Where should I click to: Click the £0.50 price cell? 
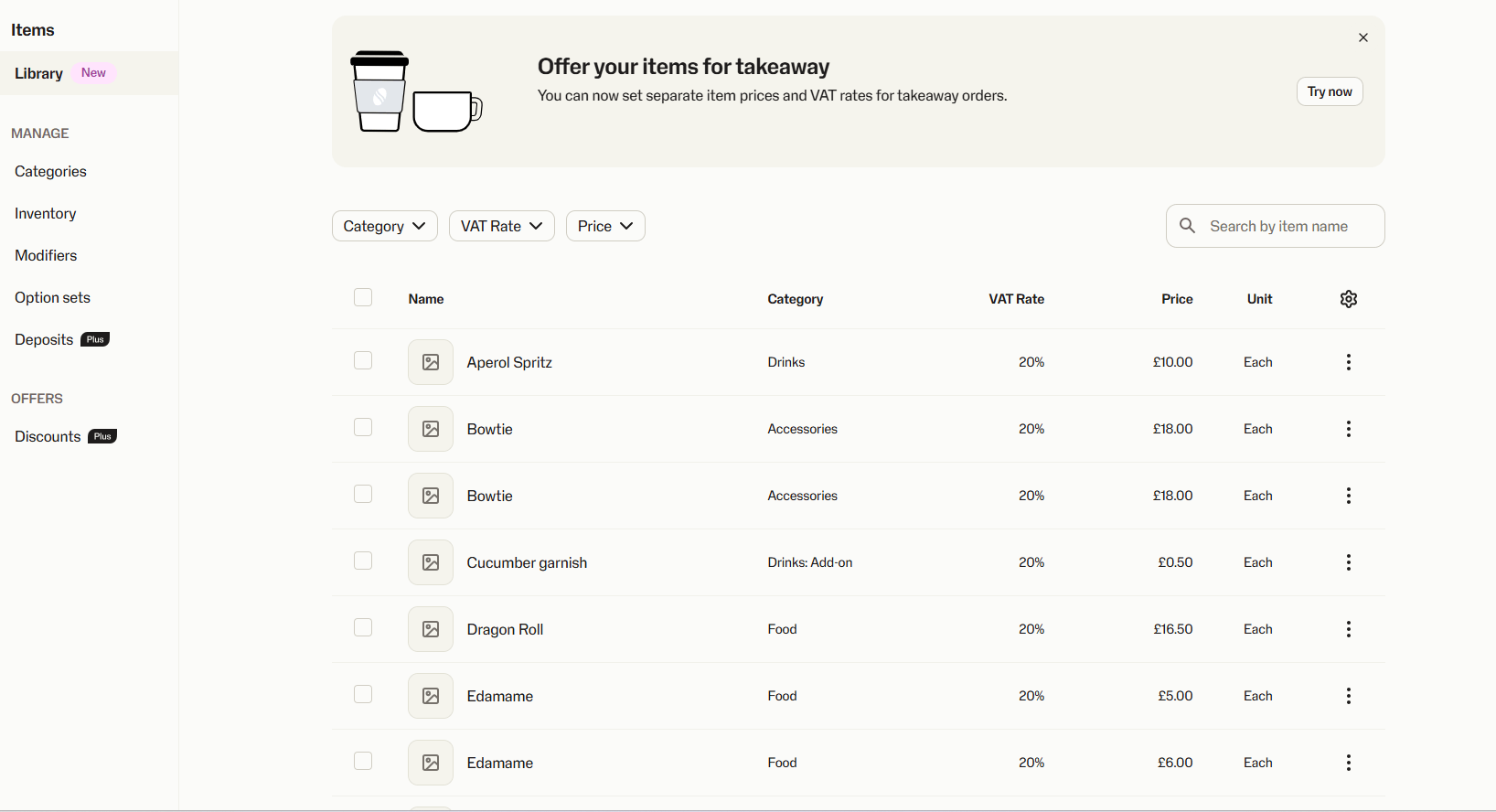[x=1176, y=562]
